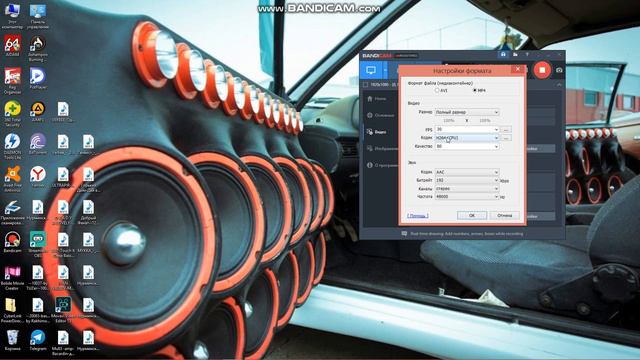Screen dimensions: 640x360
Task: Open the FPS dropdown showing 30
Action: (x=467, y=129)
